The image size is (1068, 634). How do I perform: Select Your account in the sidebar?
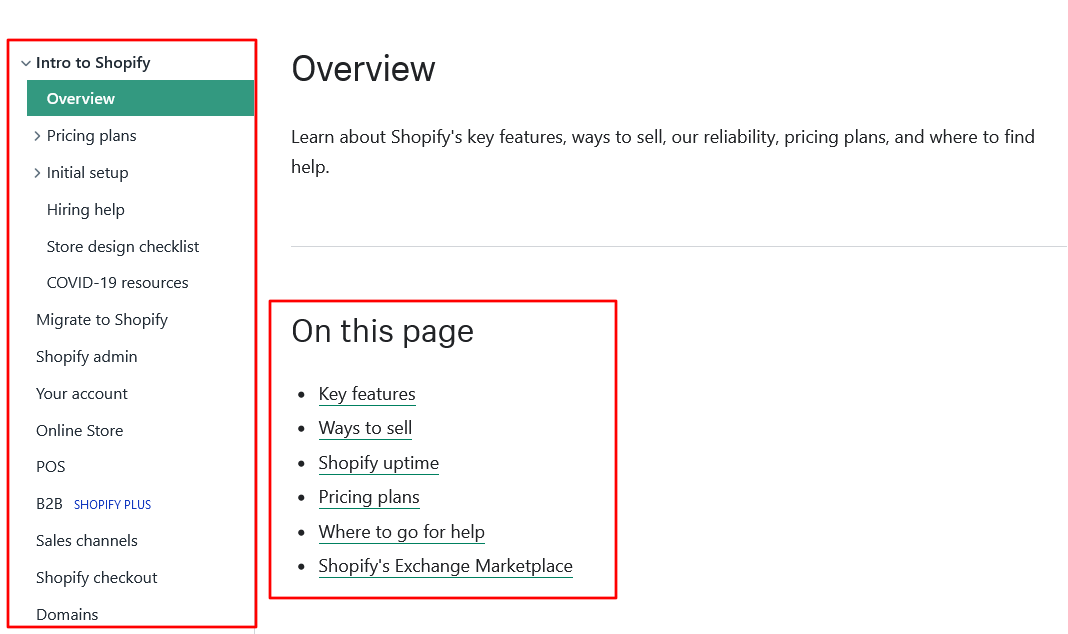[x=81, y=393]
